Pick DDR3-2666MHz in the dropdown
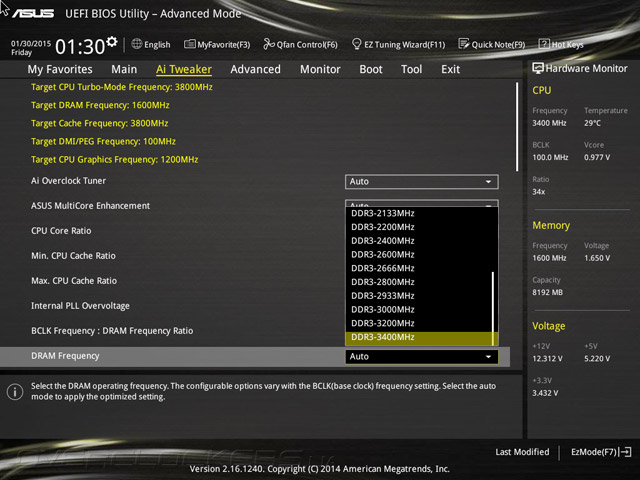 point(418,269)
